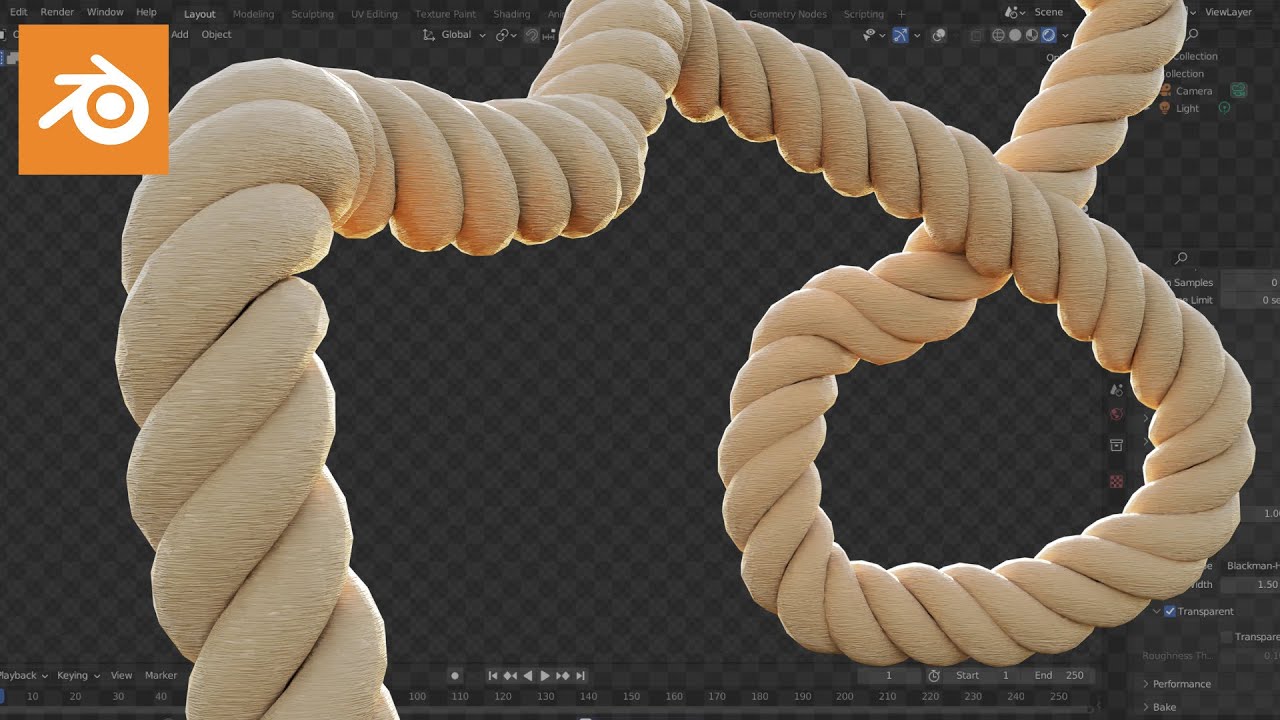
Task: Open the scene browse dropdown icon
Action: click(x=1015, y=12)
